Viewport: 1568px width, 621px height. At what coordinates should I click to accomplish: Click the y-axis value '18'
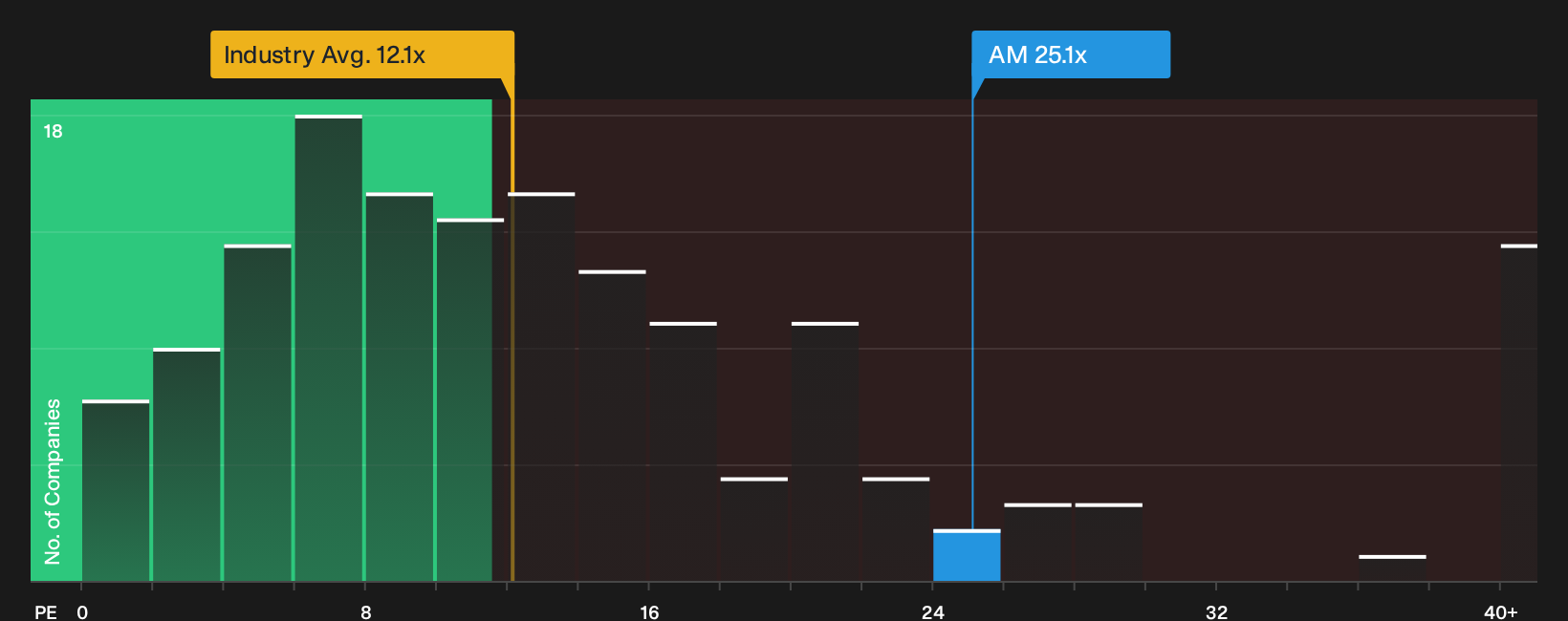53,131
